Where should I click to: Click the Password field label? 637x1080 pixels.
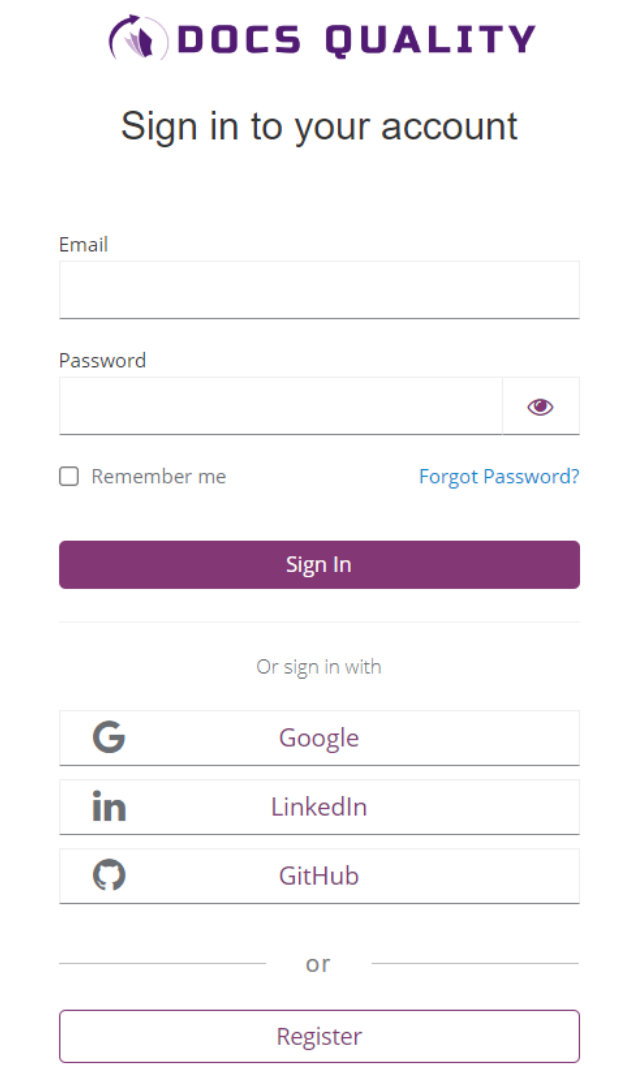[102, 360]
